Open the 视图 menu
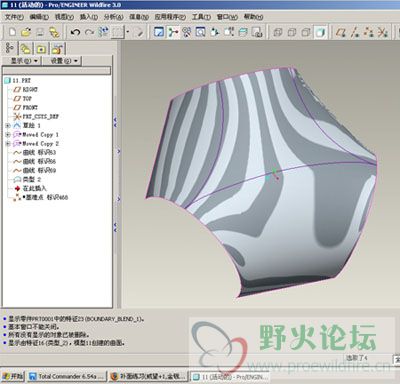Image resolution: width=400 pixels, height=384 pixels. (x=64, y=17)
